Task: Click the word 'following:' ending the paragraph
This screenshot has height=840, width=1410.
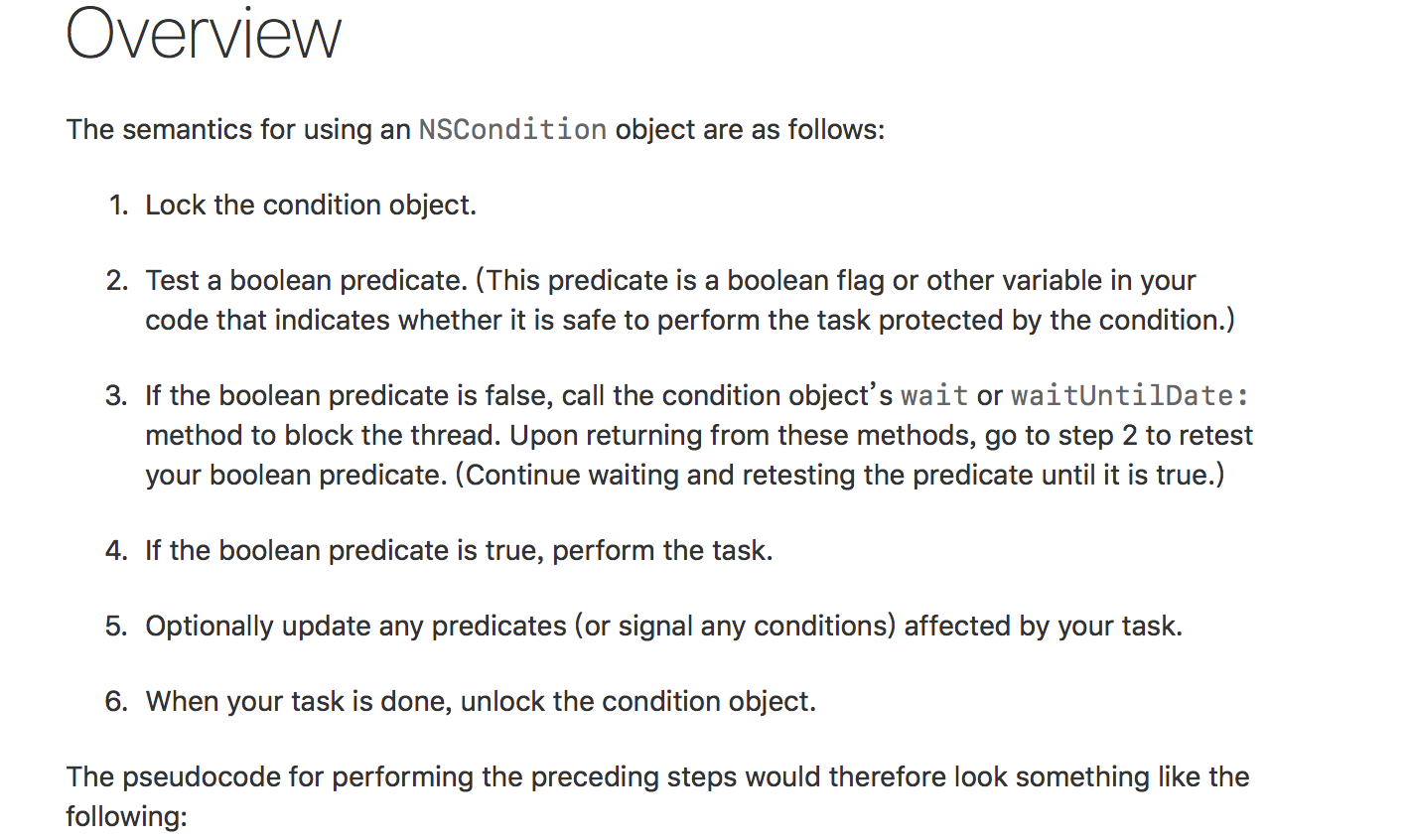Action: tap(126, 817)
